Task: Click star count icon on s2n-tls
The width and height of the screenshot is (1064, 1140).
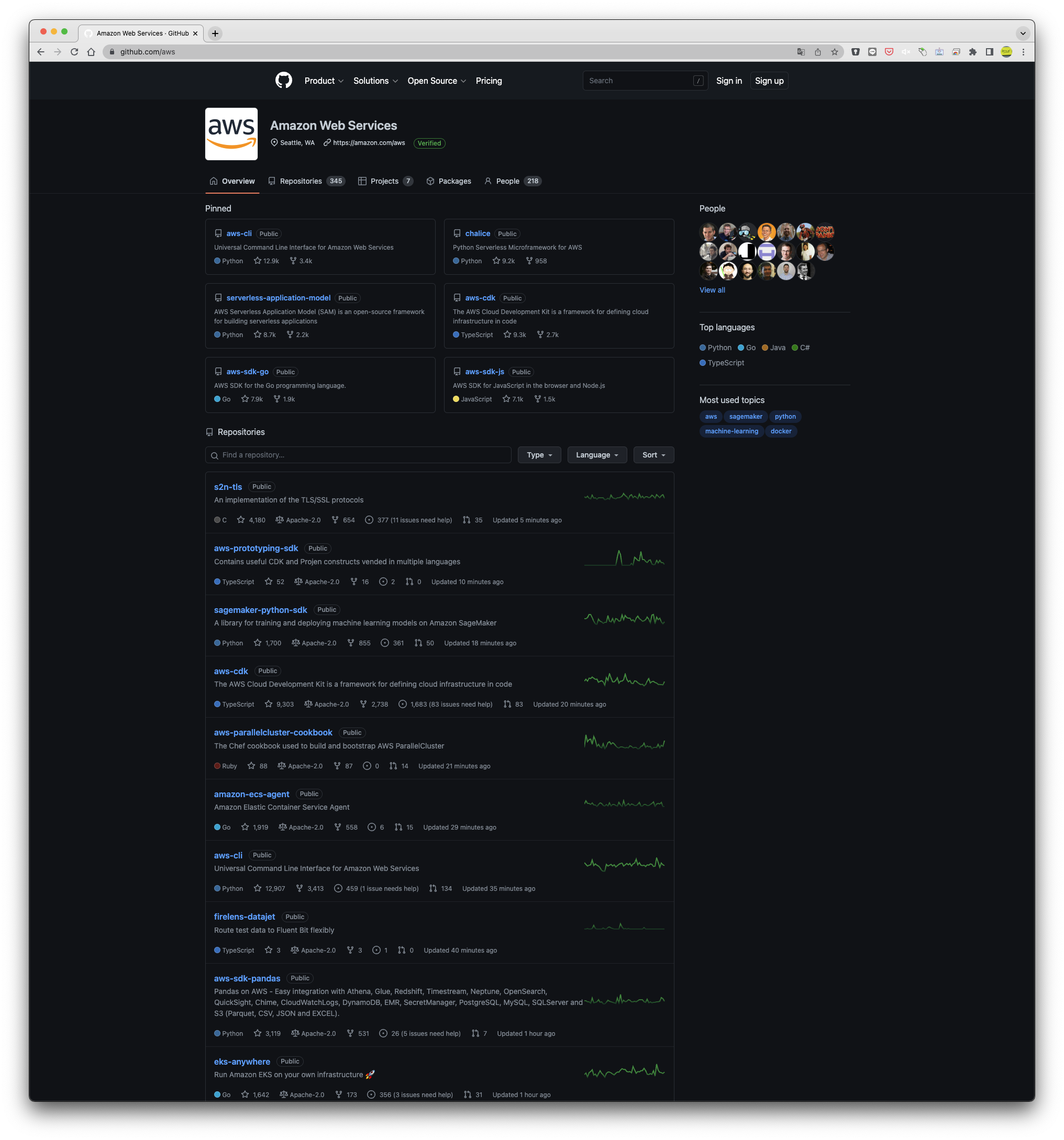Action: pos(241,520)
